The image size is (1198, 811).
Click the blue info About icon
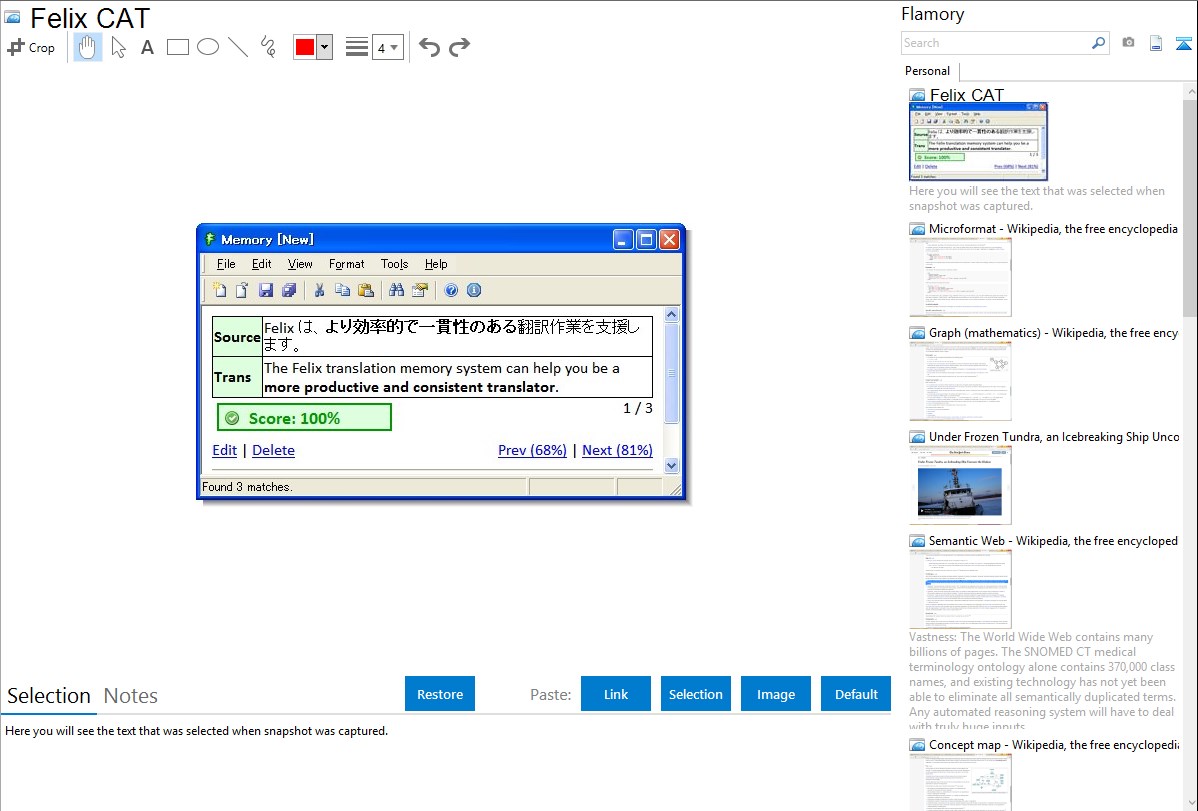click(474, 290)
